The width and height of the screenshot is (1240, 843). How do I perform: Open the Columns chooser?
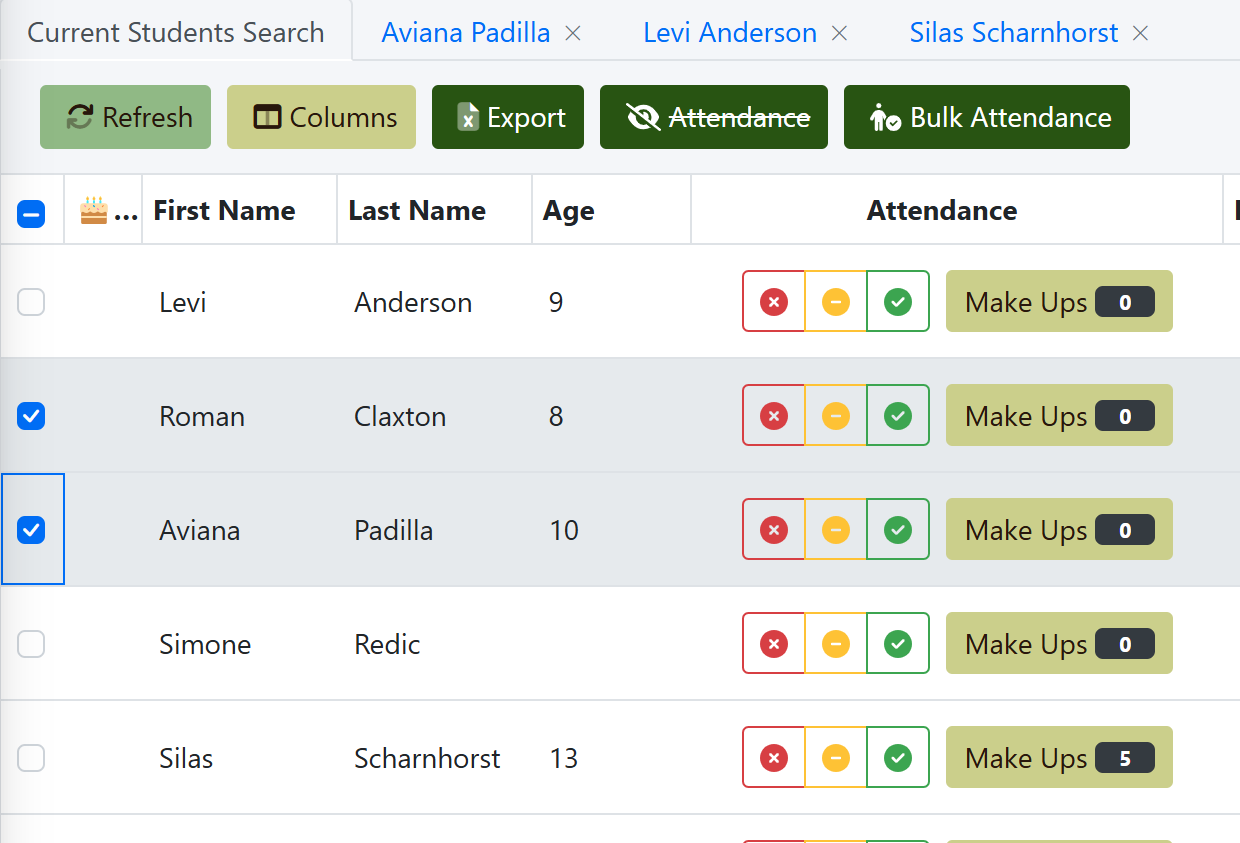(321, 117)
